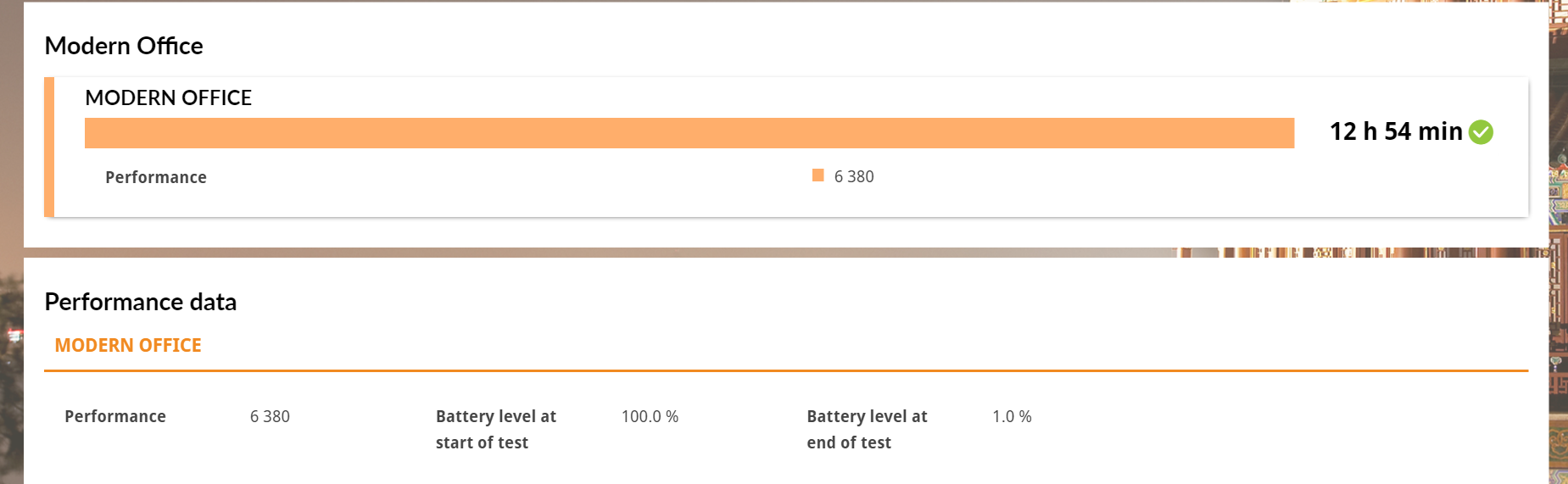Click the empty white area right of 1.0 %
The height and width of the screenshot is (484, 1568).
click(1272, 428)
